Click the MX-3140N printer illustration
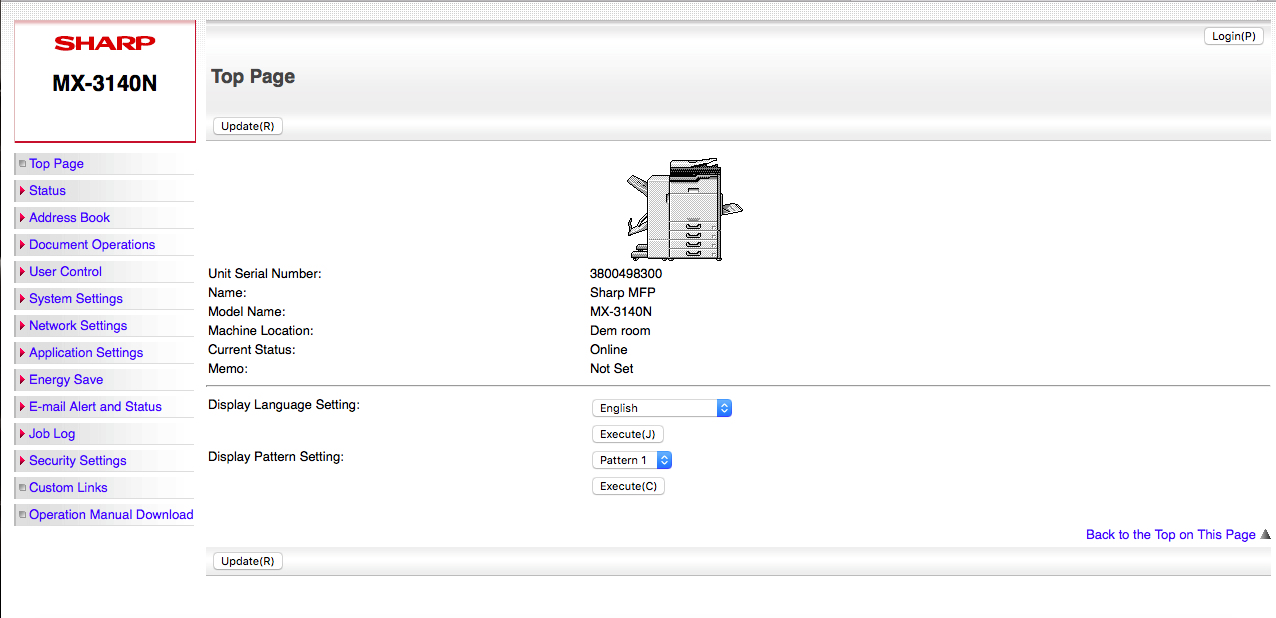This screenshot has height=618, width=1276. (x=685, y=209)
